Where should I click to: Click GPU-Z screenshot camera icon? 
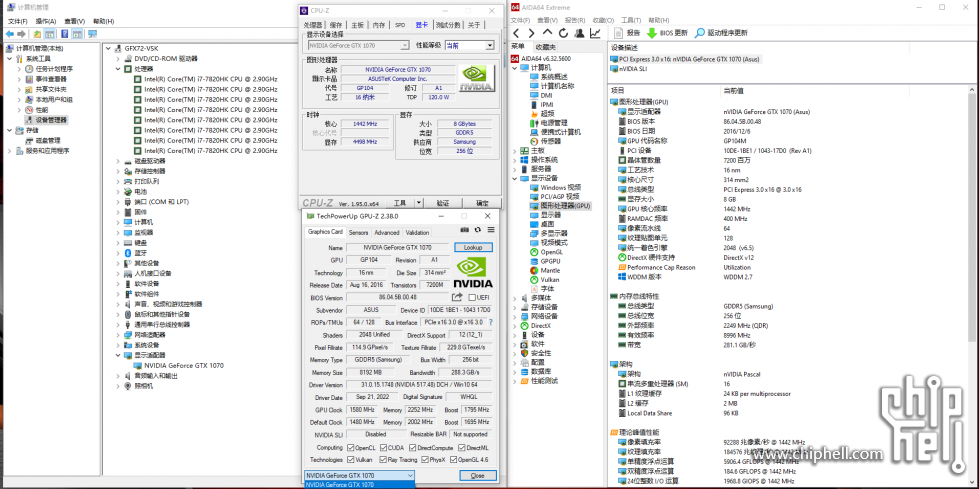pos(465,230)
